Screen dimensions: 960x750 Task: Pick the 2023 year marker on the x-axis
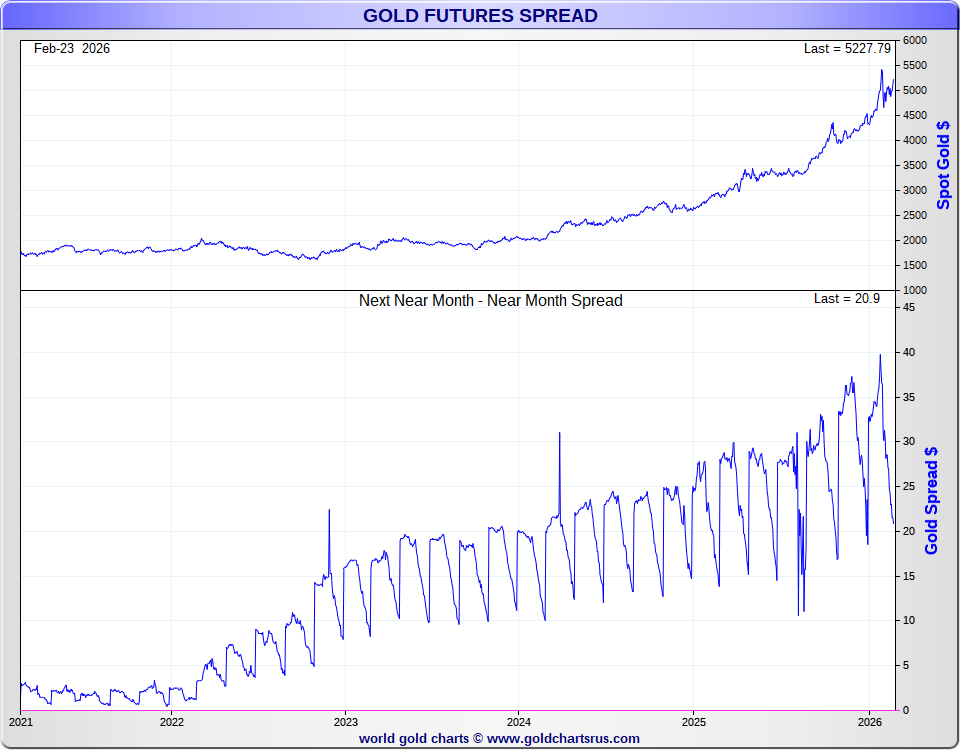tap(346, 722)
